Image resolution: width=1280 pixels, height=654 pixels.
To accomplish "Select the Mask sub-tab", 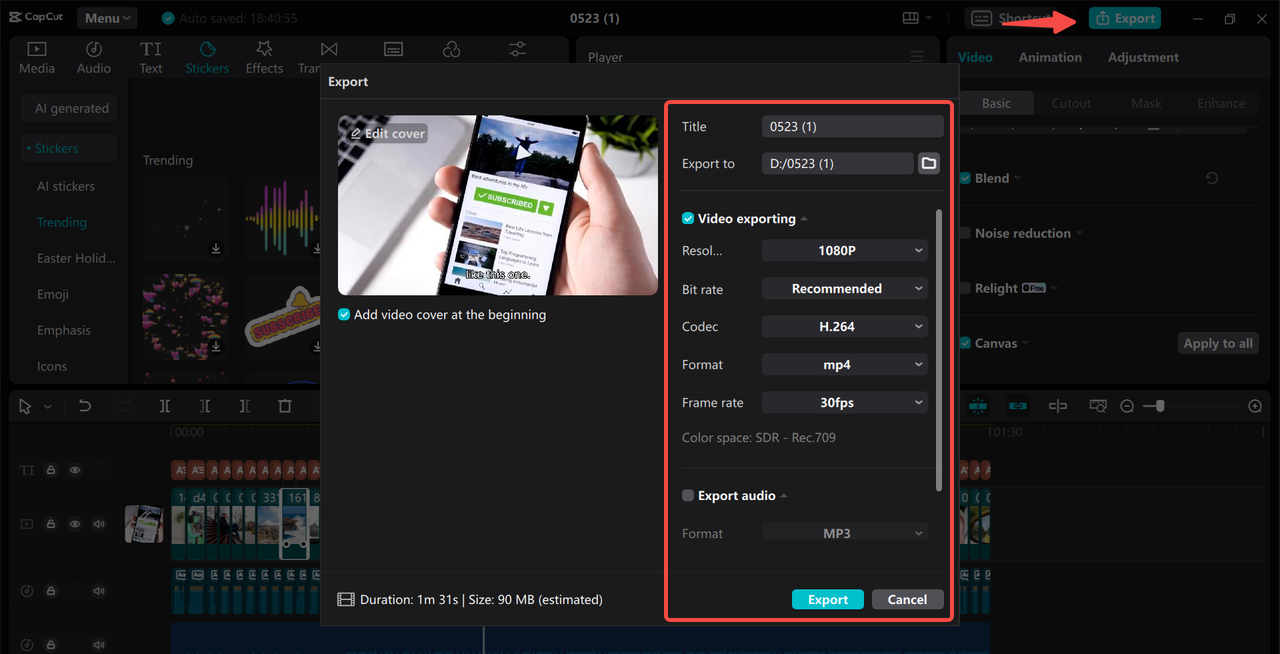I will click(1146, 103).
